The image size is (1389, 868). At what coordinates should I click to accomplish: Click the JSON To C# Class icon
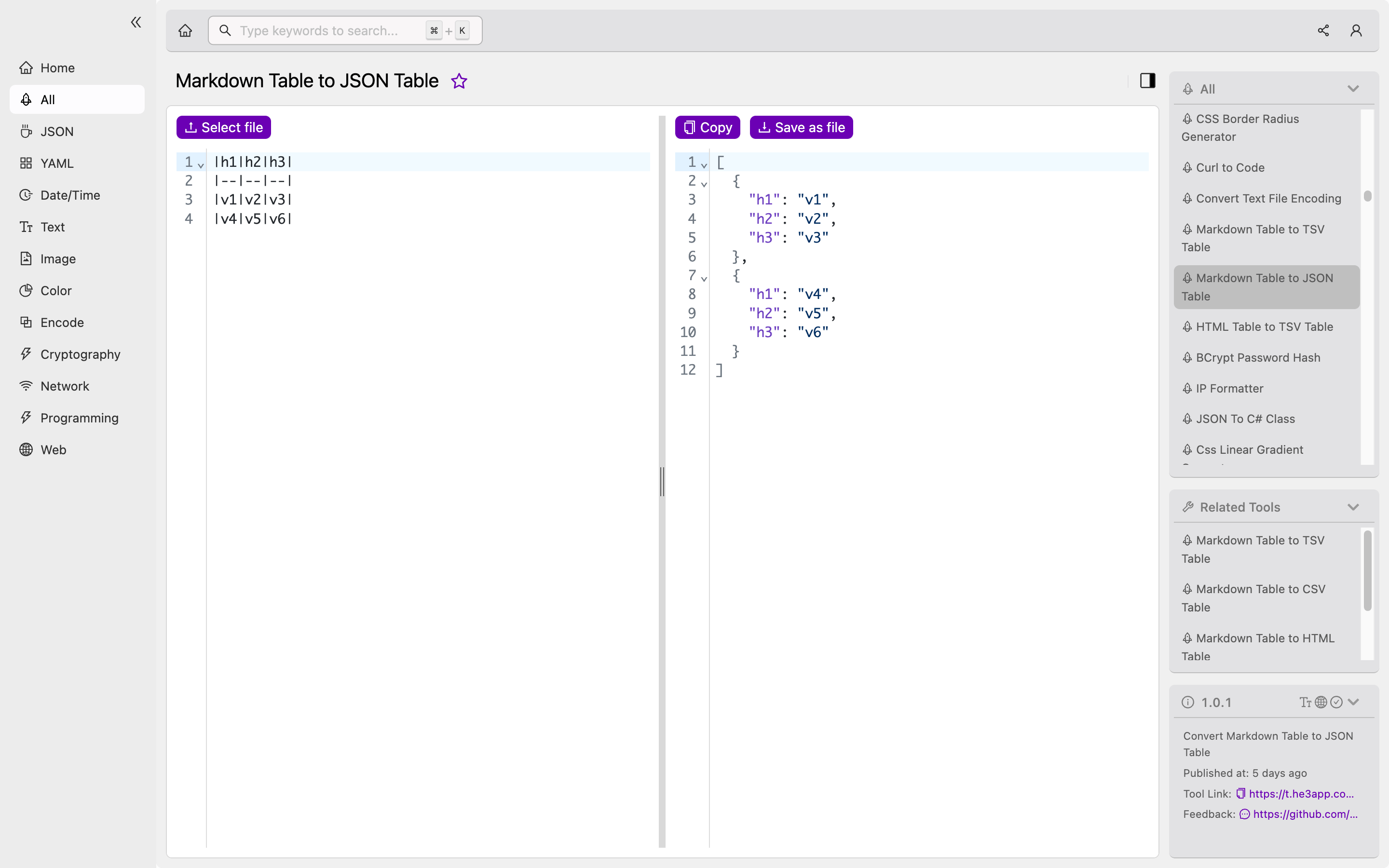coord(1187,418)
